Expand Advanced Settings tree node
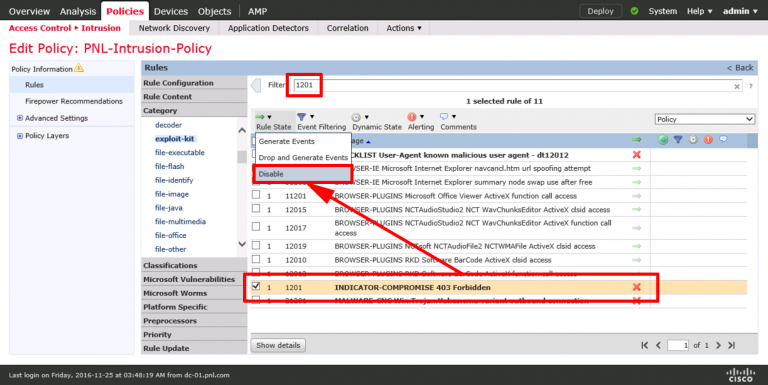 (20, 118)
